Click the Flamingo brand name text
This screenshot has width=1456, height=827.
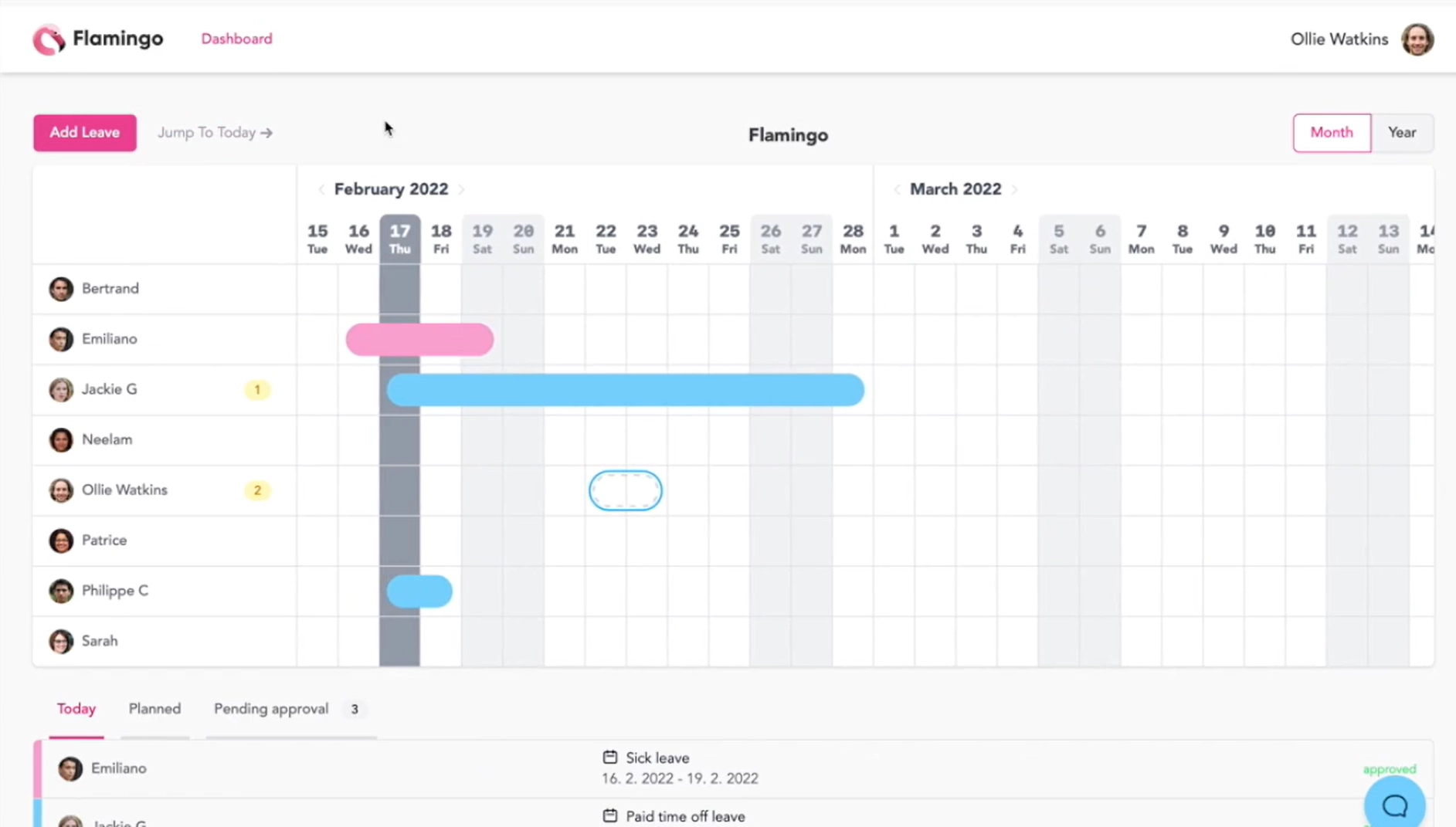[118, 39]
